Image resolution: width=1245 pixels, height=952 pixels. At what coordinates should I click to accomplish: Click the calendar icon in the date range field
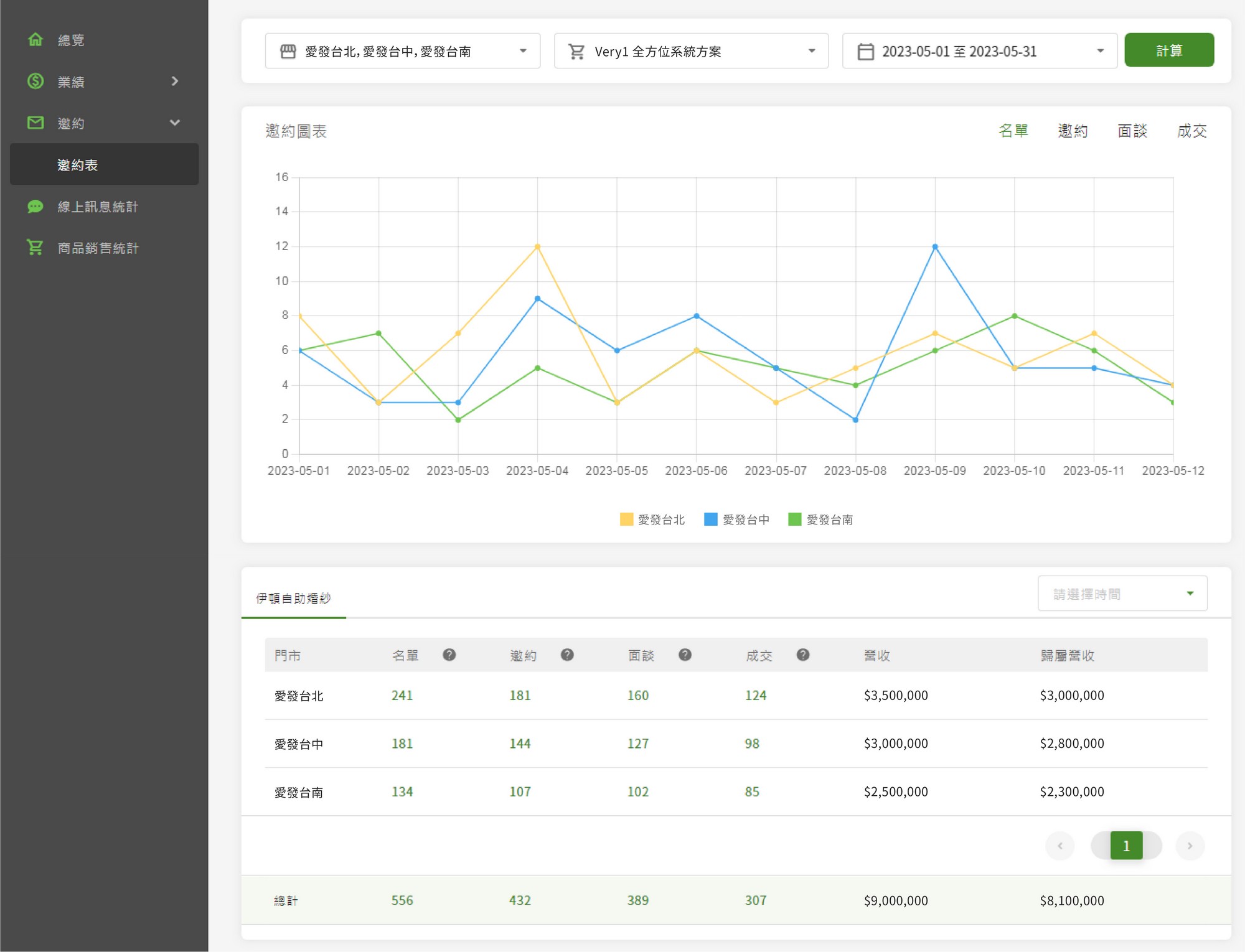click(x=865, y=51)
